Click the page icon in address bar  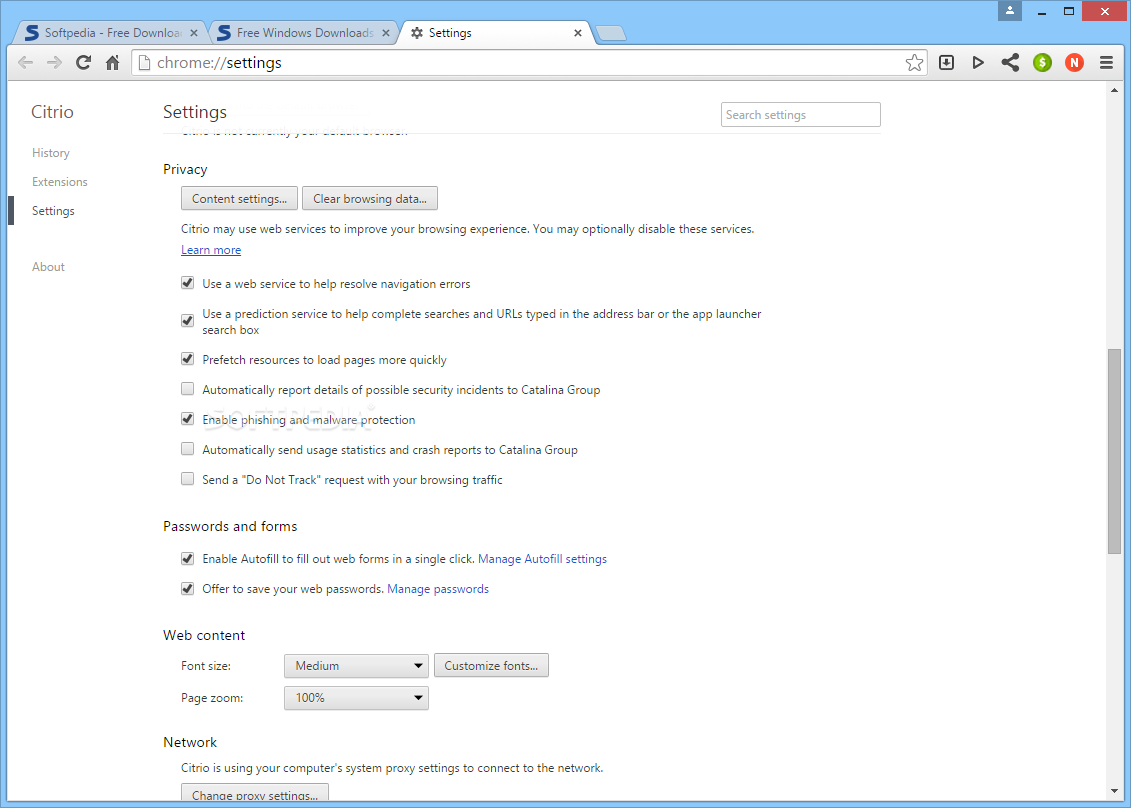click(144, 63)
